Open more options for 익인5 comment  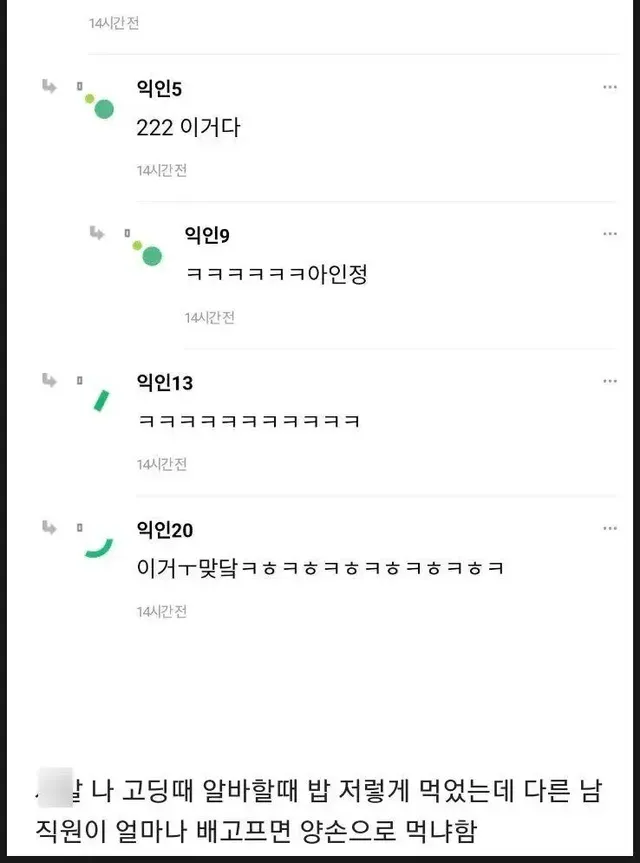[x=610, y=88]
